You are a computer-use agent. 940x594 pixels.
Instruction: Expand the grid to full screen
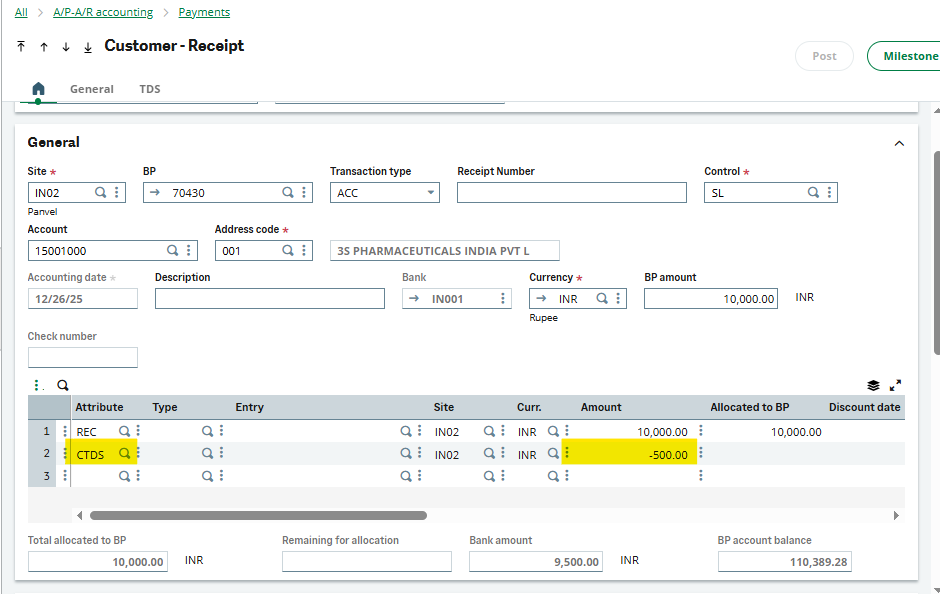point(895,385)
